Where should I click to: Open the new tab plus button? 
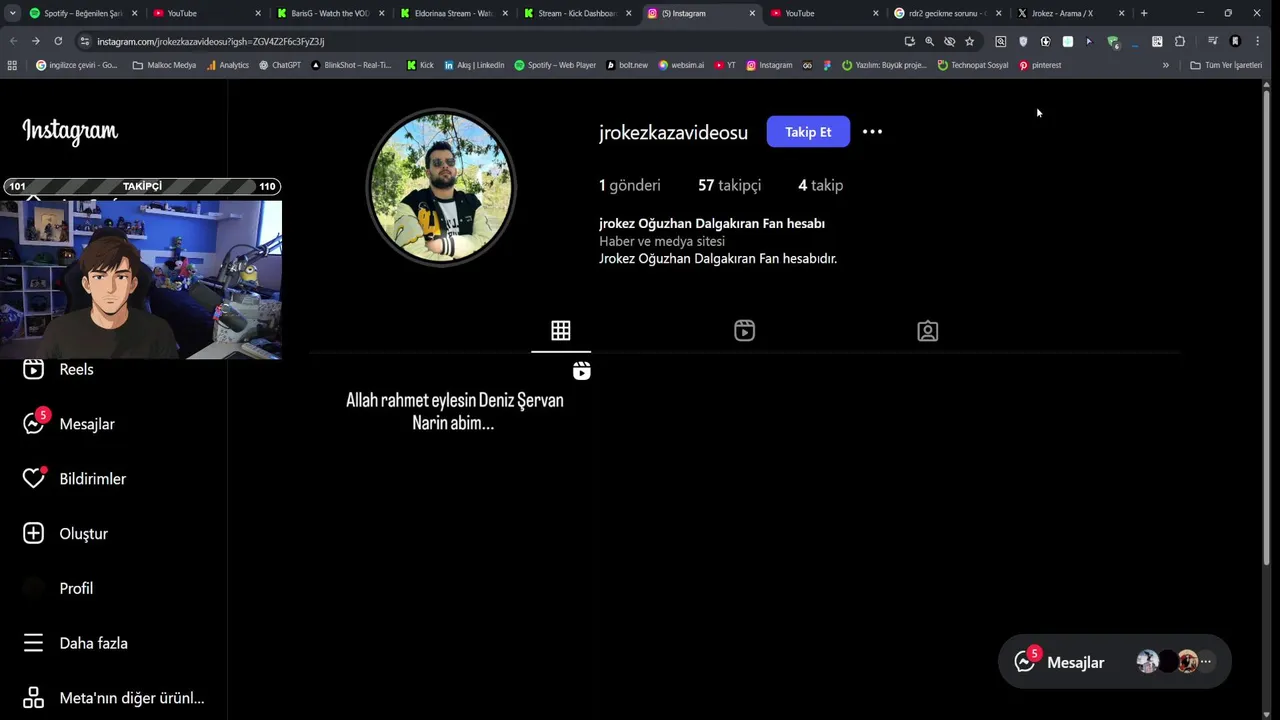[x=1144, y=13]
